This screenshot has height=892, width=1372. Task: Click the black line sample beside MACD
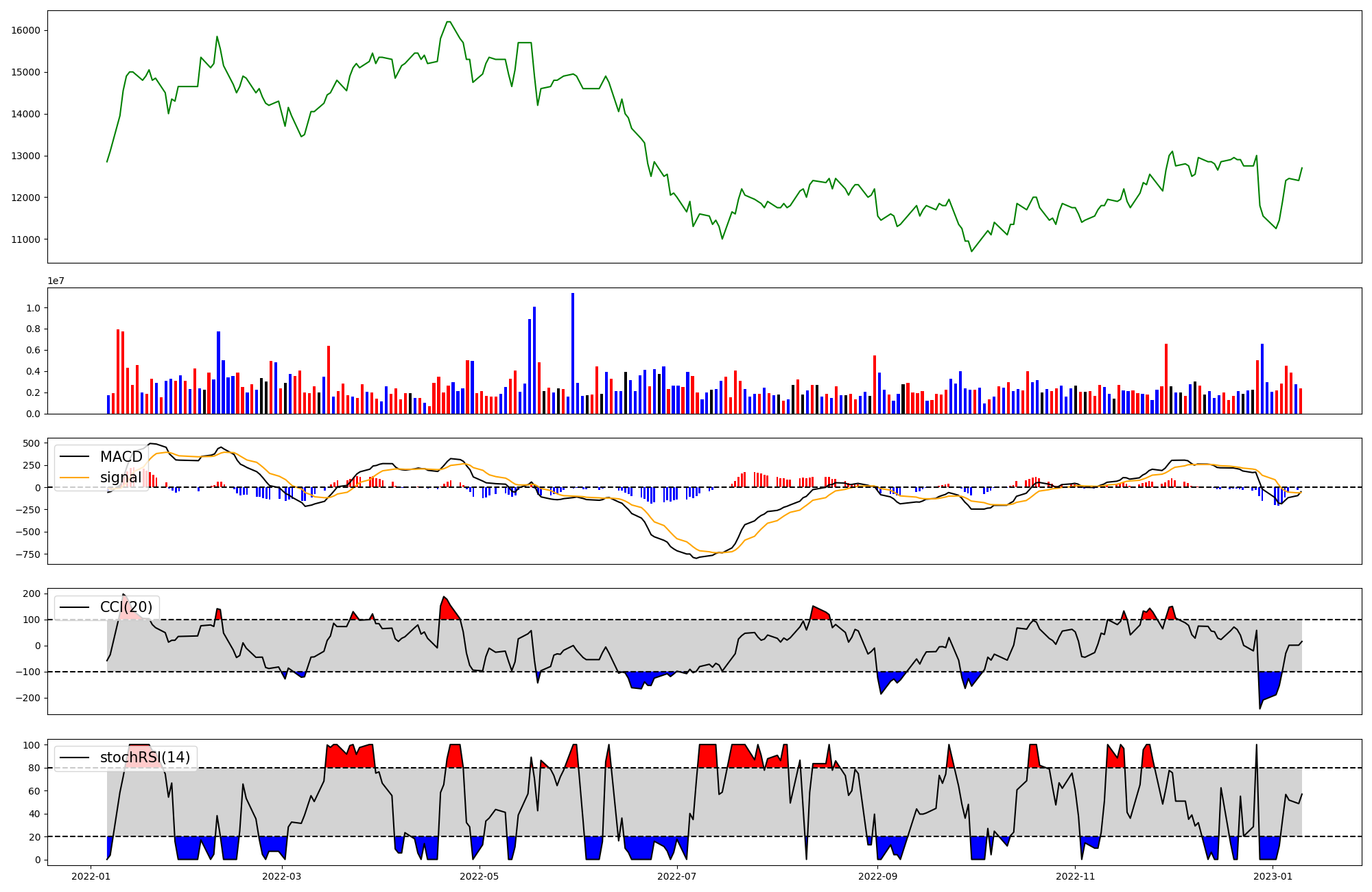(74, 457)
